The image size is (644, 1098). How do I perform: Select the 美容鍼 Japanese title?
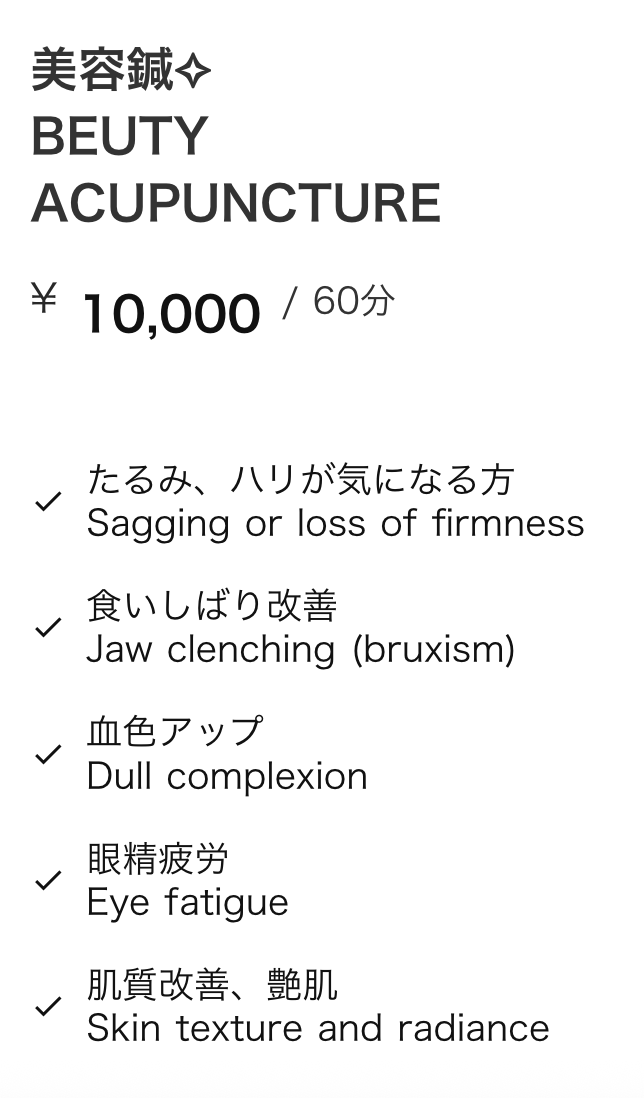coord(102,70)
